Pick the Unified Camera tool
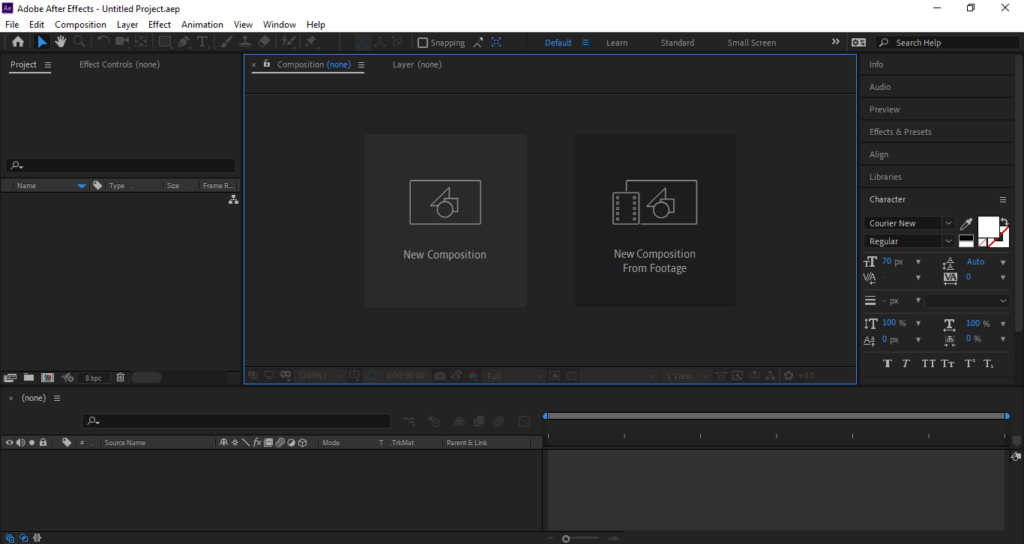Image resolution: width=1024 pixels, height=544 pixels. click(122, 42)
